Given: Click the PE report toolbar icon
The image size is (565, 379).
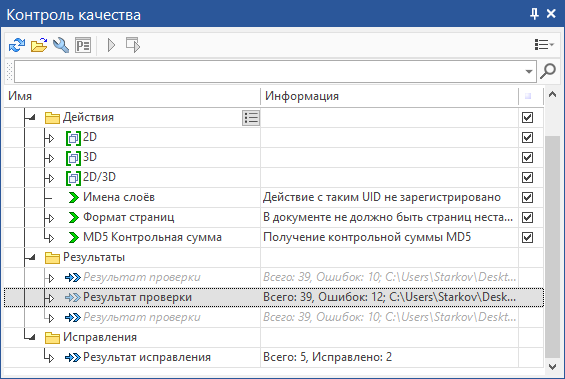Looking at the screenshot, I should point(83,45).
